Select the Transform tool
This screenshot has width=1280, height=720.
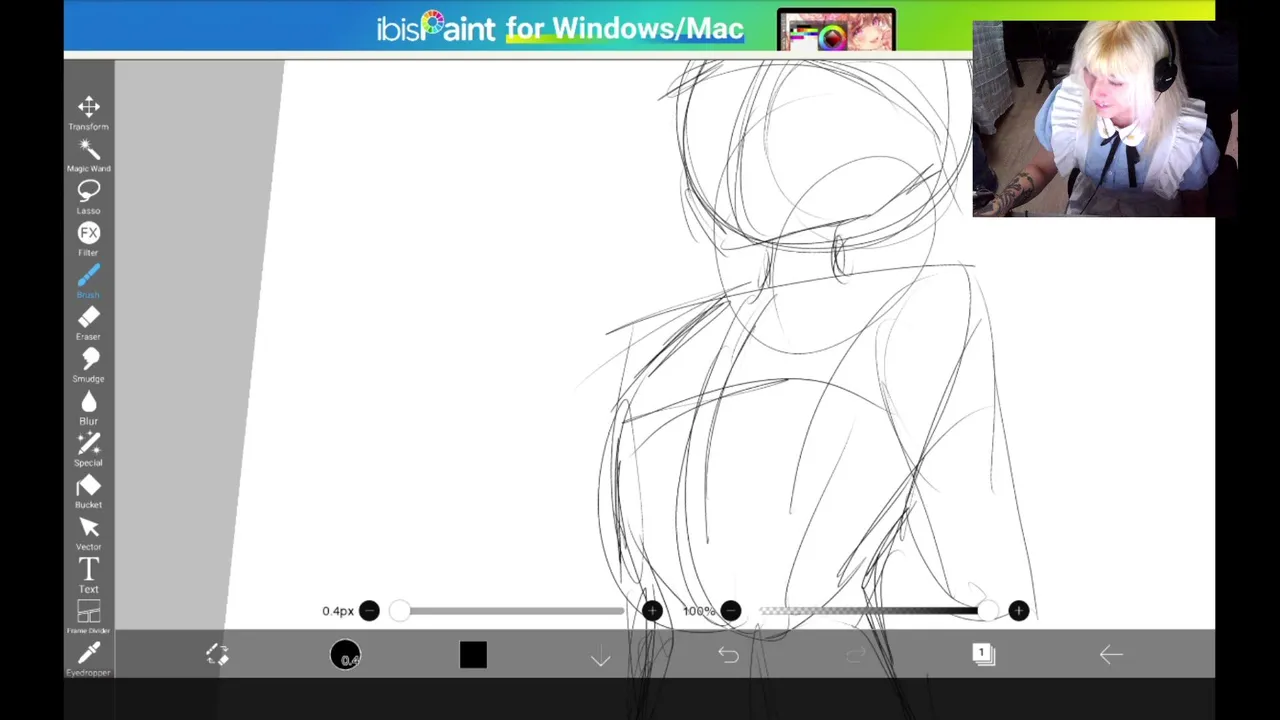click(89, 112)
